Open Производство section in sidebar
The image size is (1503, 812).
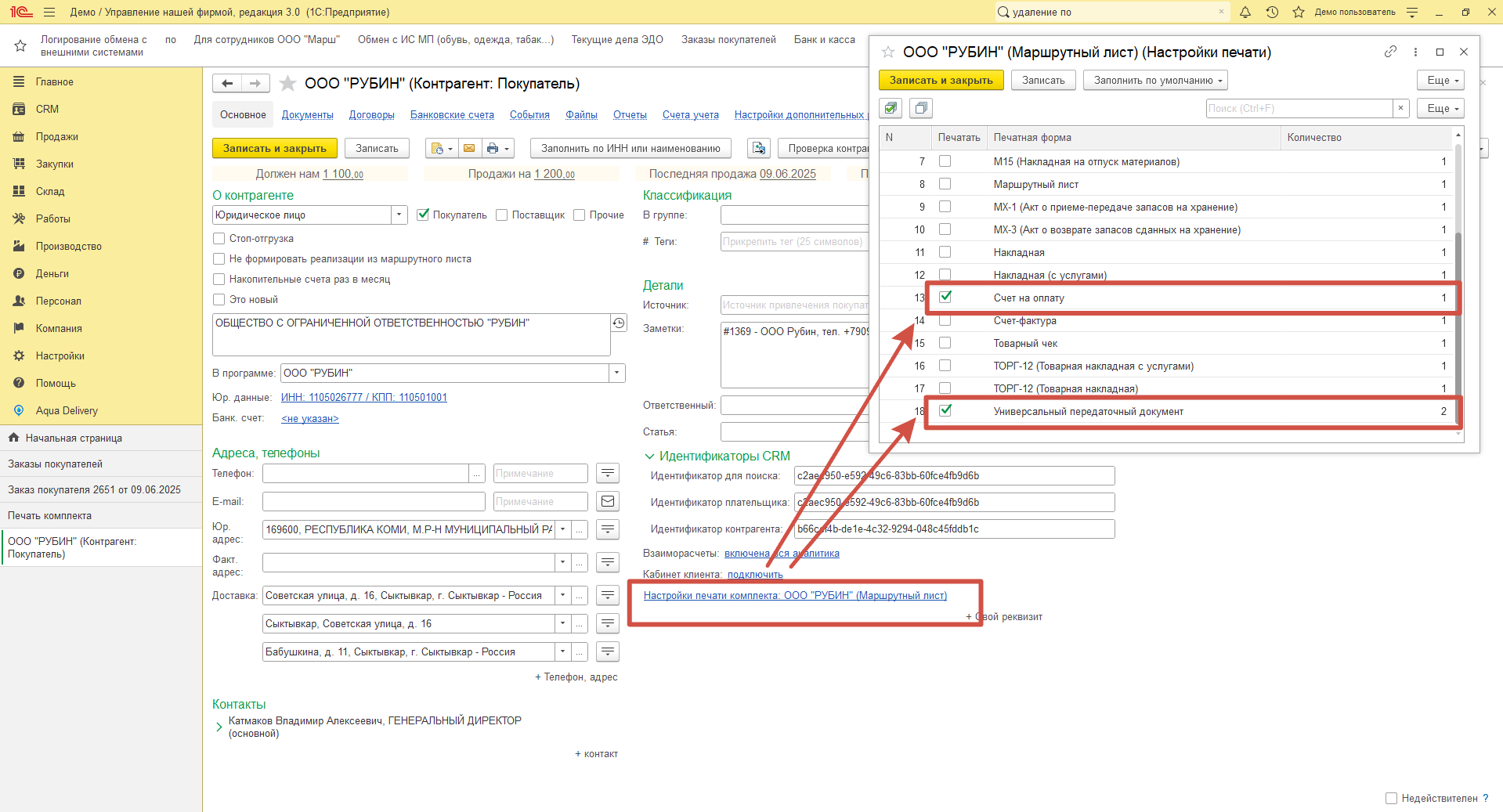(x=68, y=246)
